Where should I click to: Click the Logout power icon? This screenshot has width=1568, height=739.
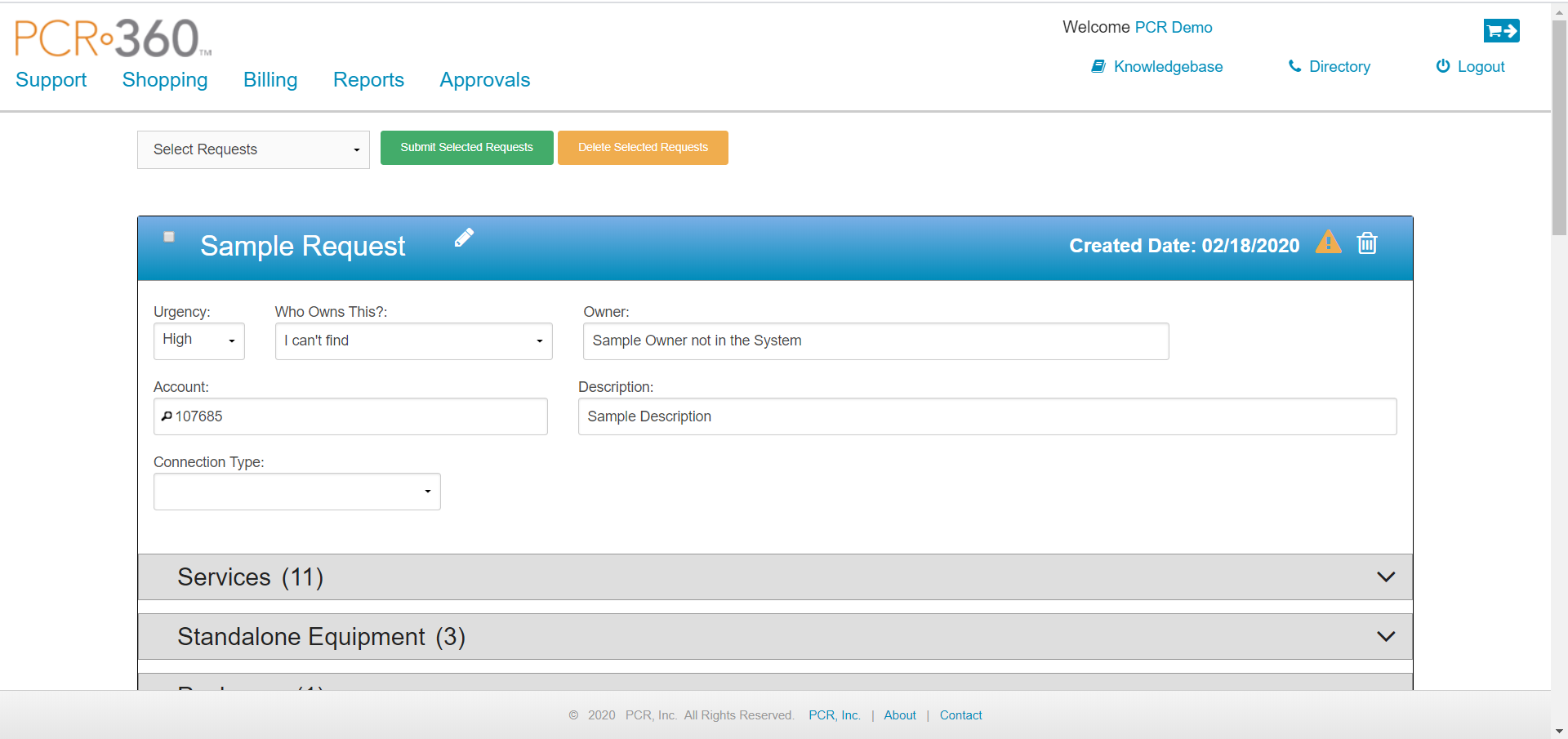click(x=1443, y=66)
